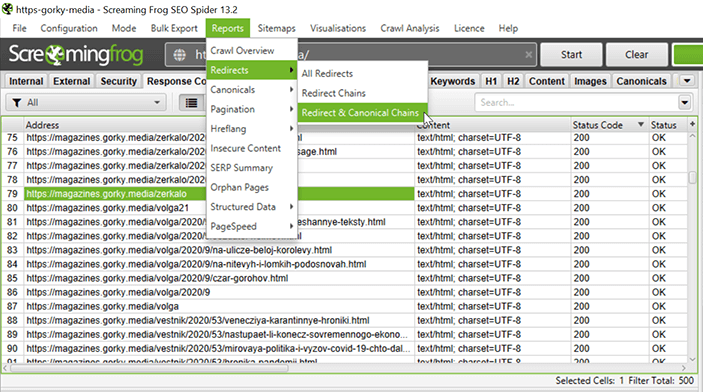The image size is (703, 392).
Task: Expand the PageSpeed submenu
Action: pos(252,226)
